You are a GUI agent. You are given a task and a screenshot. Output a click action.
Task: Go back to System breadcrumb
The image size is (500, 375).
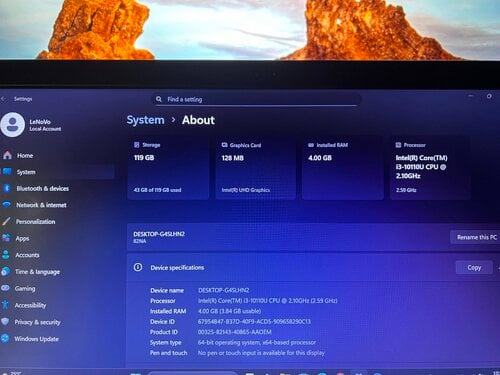[x=146, y=120]
